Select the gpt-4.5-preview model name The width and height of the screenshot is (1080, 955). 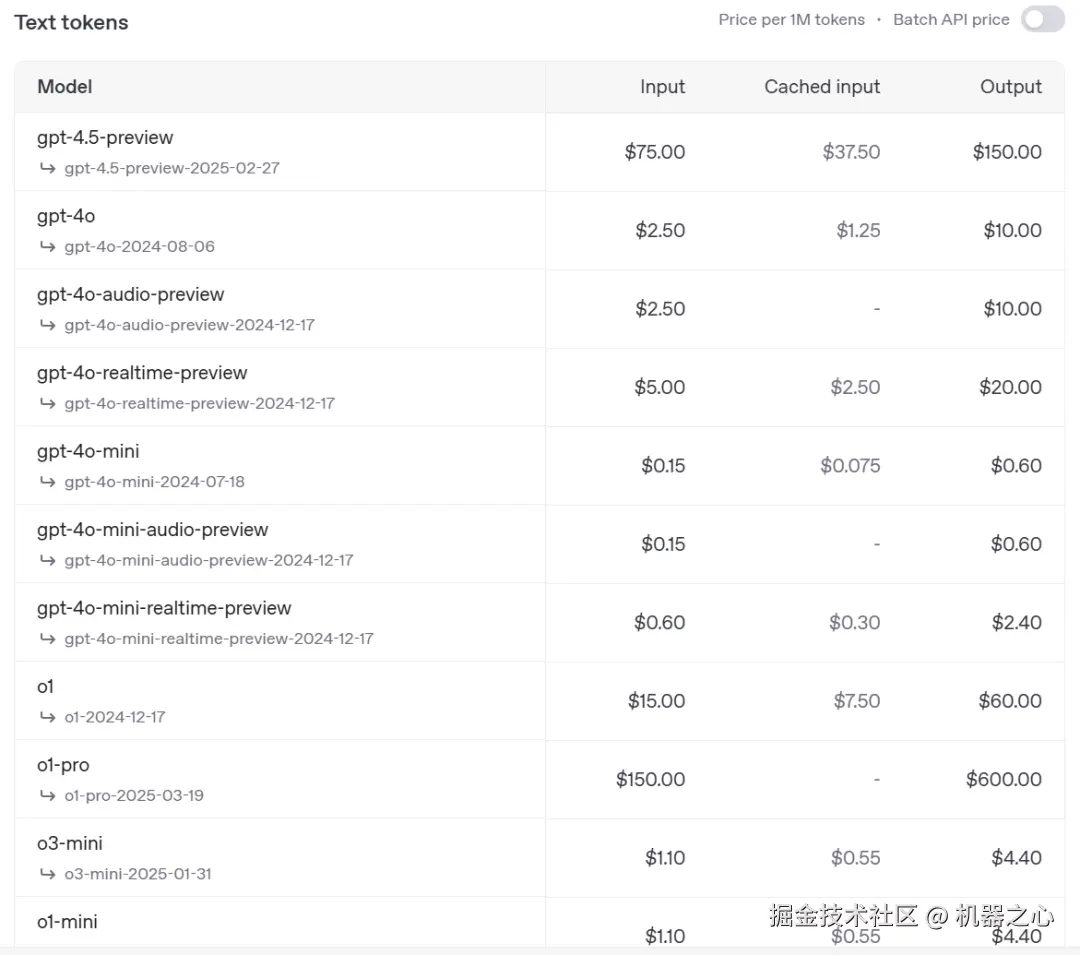(105, 138)
